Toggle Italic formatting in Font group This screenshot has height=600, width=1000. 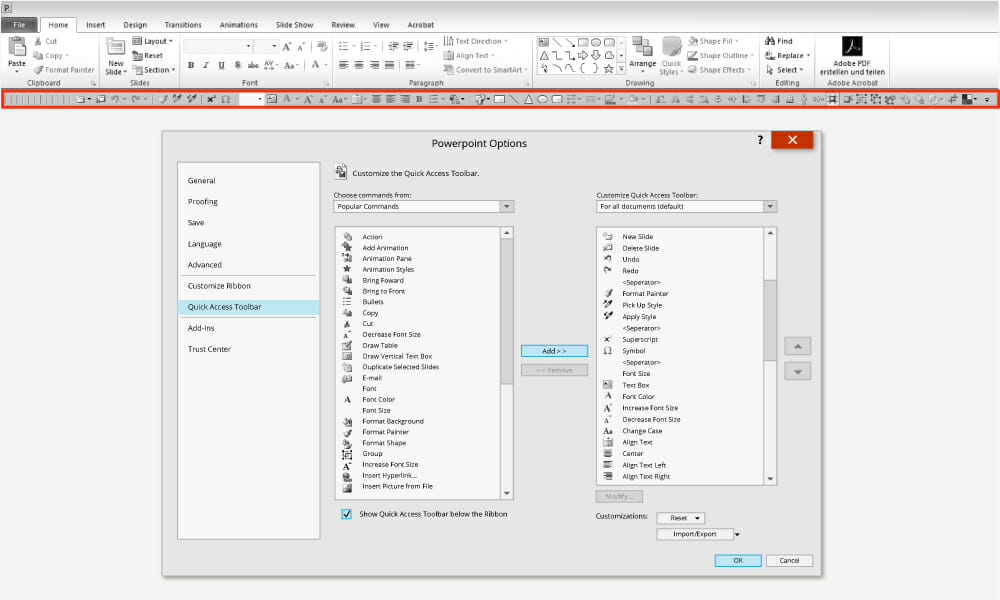(x=206, y=65)
